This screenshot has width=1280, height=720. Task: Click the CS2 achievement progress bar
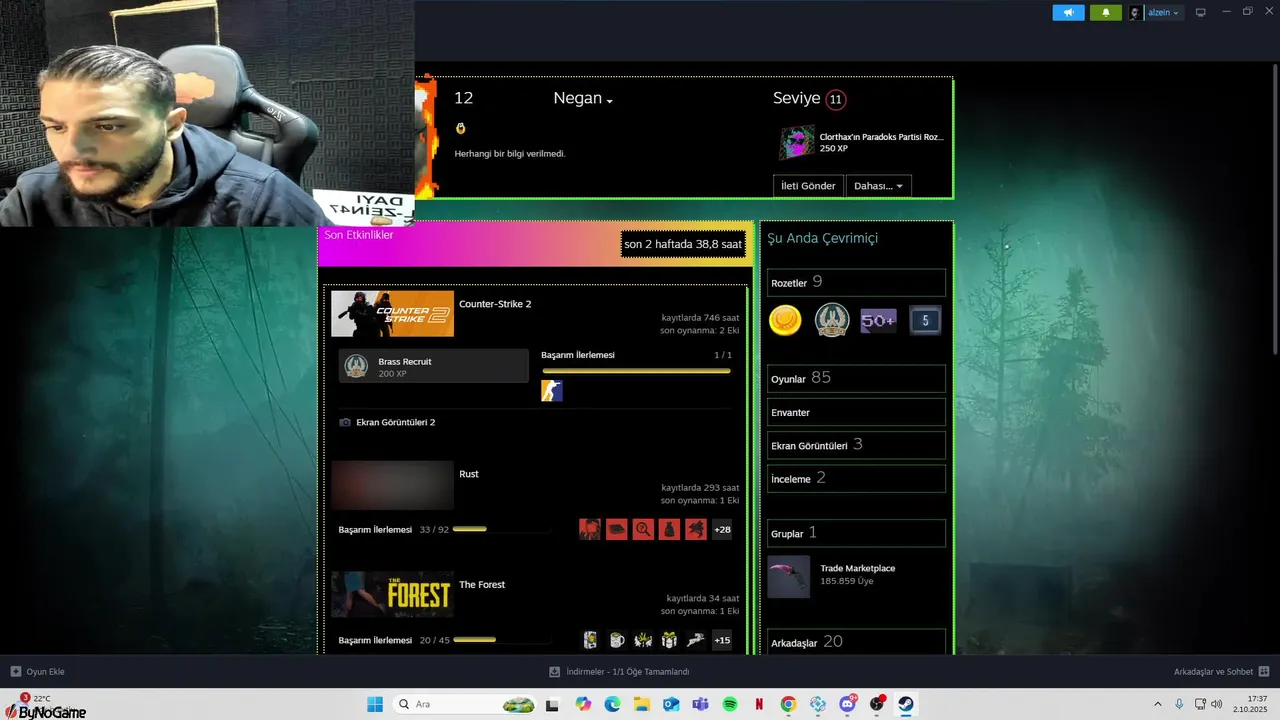[x=636, y=371]
